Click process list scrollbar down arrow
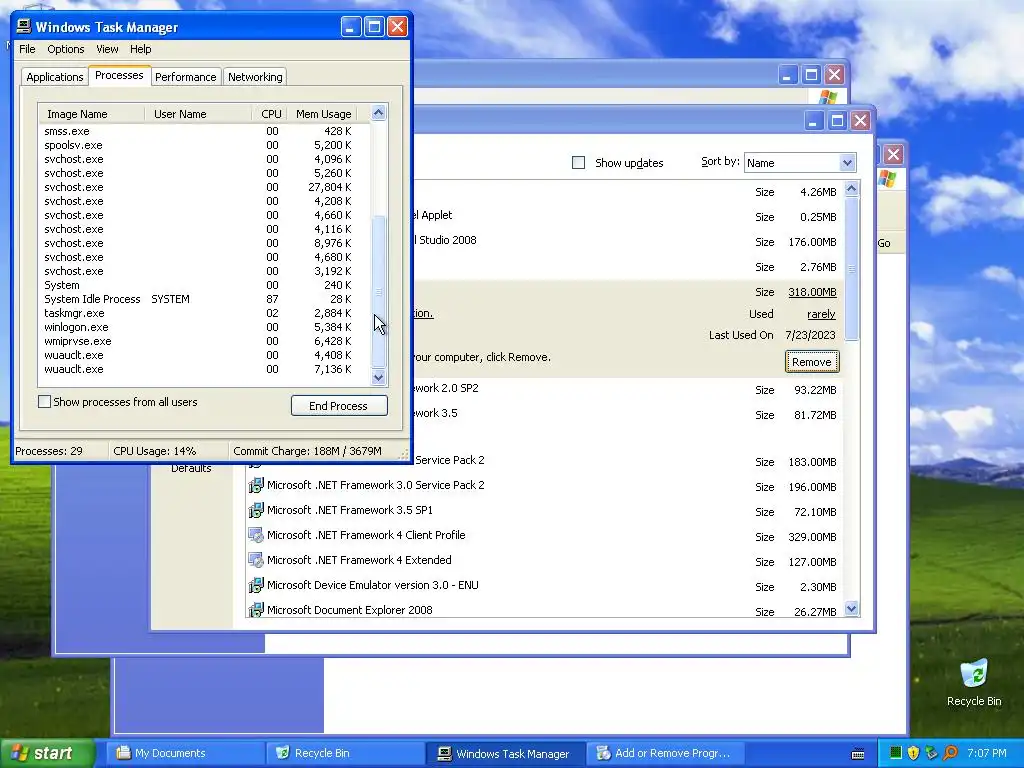 [x=379, y=377]
